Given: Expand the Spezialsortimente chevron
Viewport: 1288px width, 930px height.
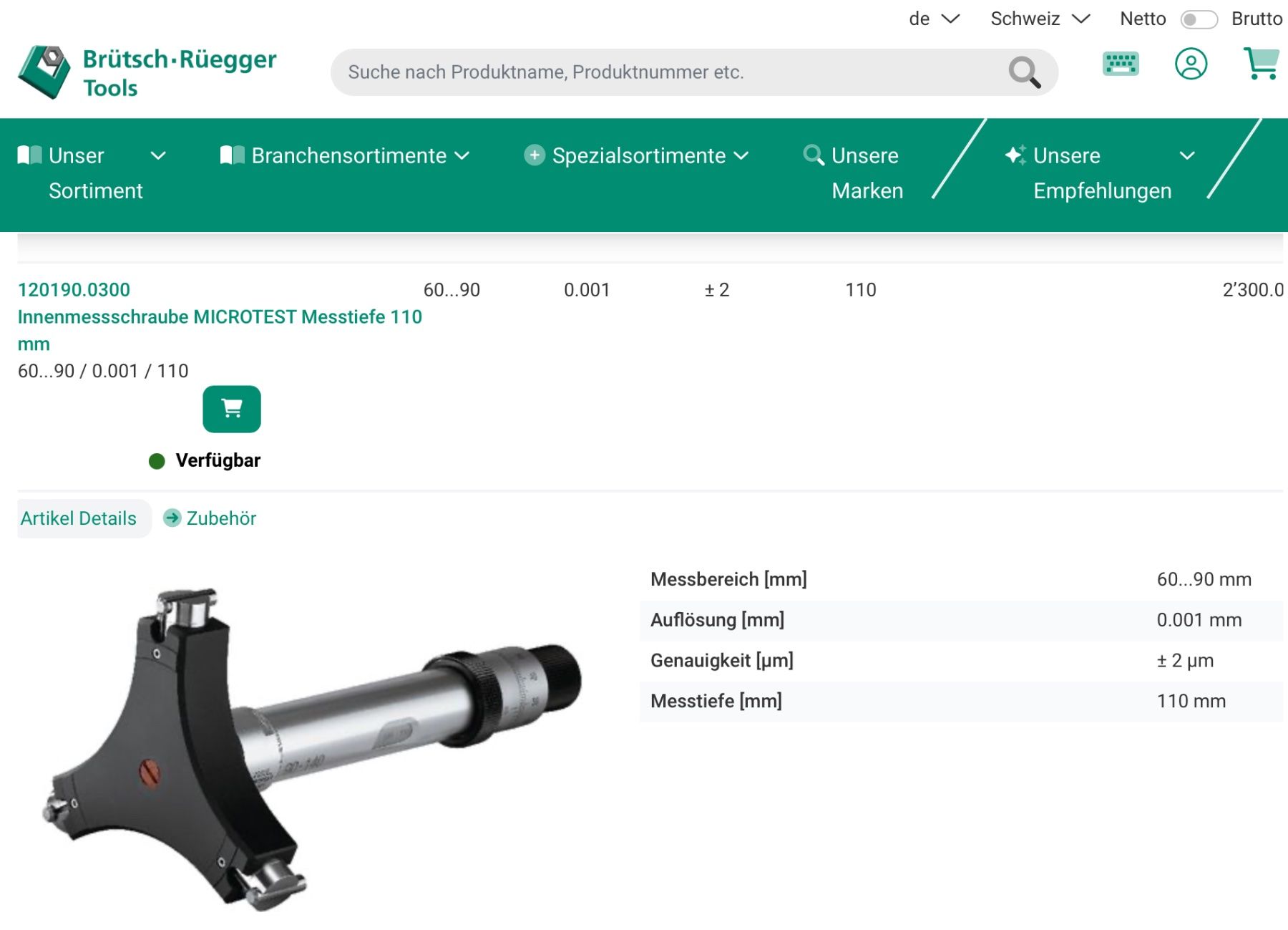Looking at the screenshot, I should click(x=741, y=155).
